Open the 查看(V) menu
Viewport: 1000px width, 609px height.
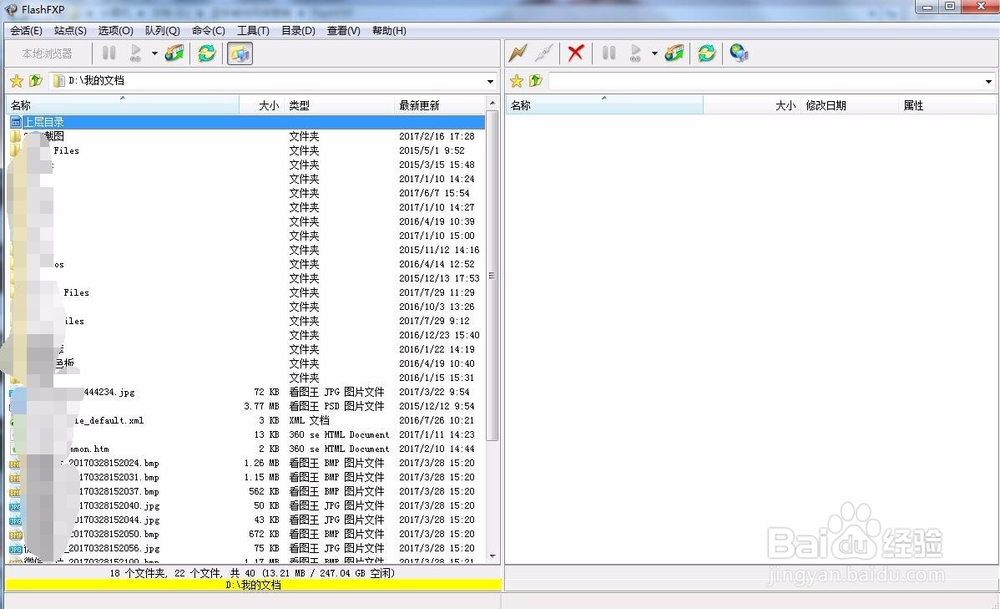pyautogui.click(x=344, y=31)
